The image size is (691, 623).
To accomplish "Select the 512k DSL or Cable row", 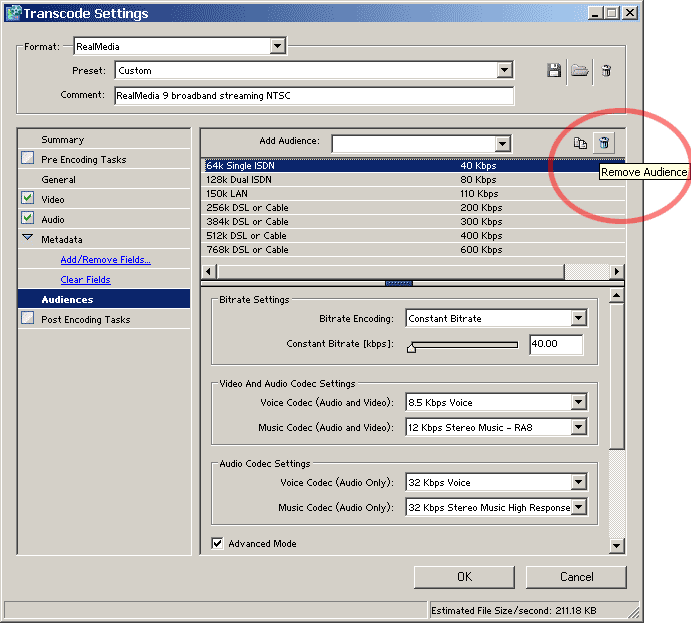I will coord(413,236).
